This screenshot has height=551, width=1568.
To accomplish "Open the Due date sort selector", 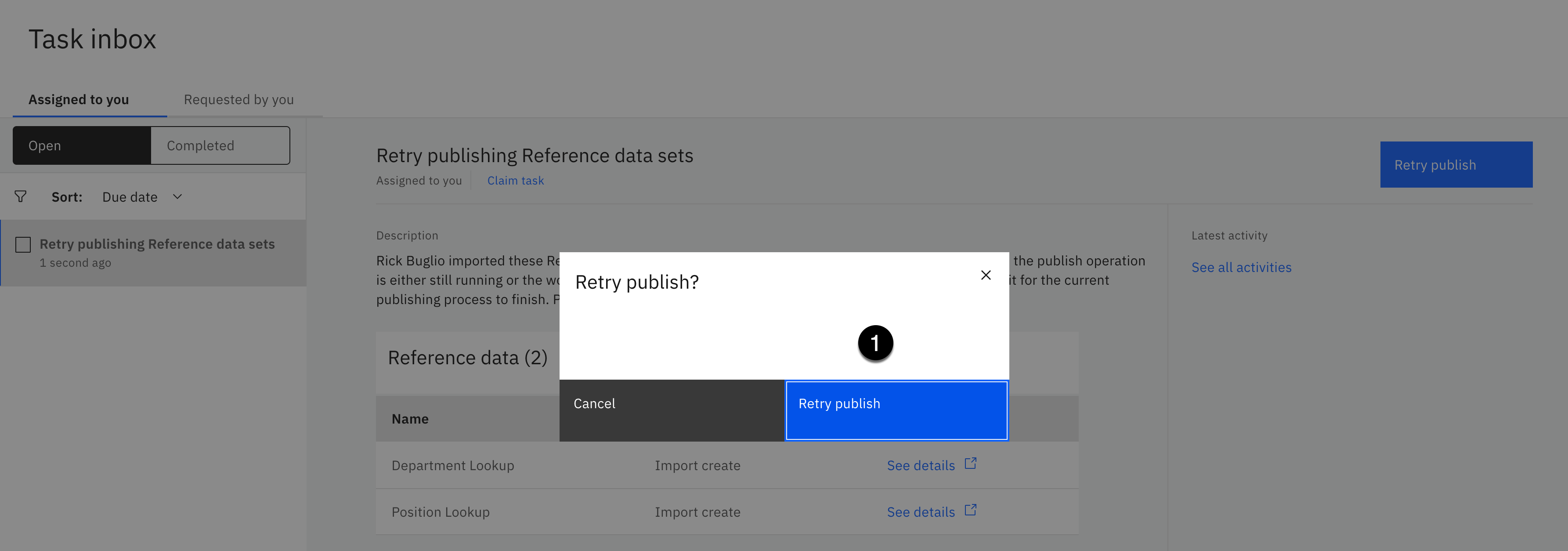I will pos(130,197).
